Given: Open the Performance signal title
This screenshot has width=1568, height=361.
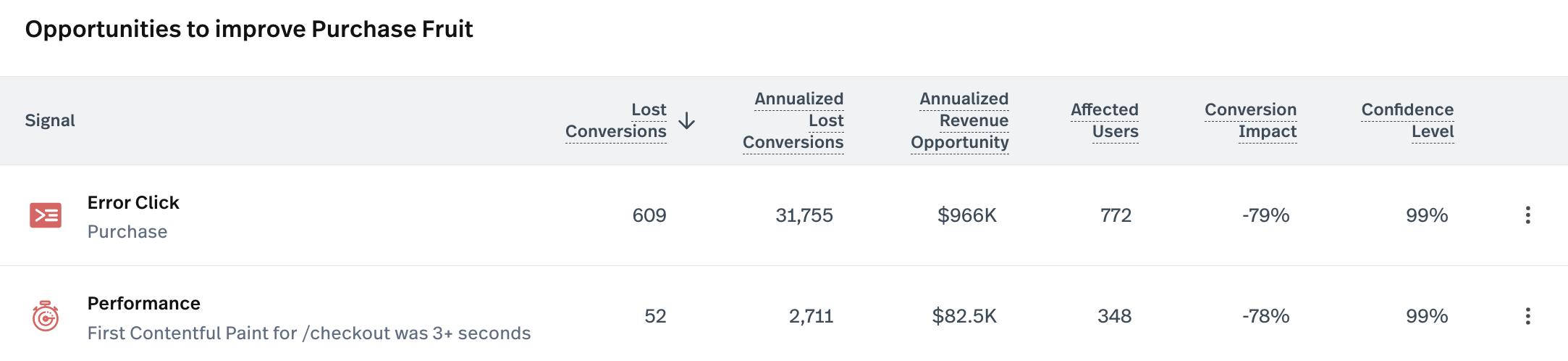Looking at the screenshot, I should point(144,304).
